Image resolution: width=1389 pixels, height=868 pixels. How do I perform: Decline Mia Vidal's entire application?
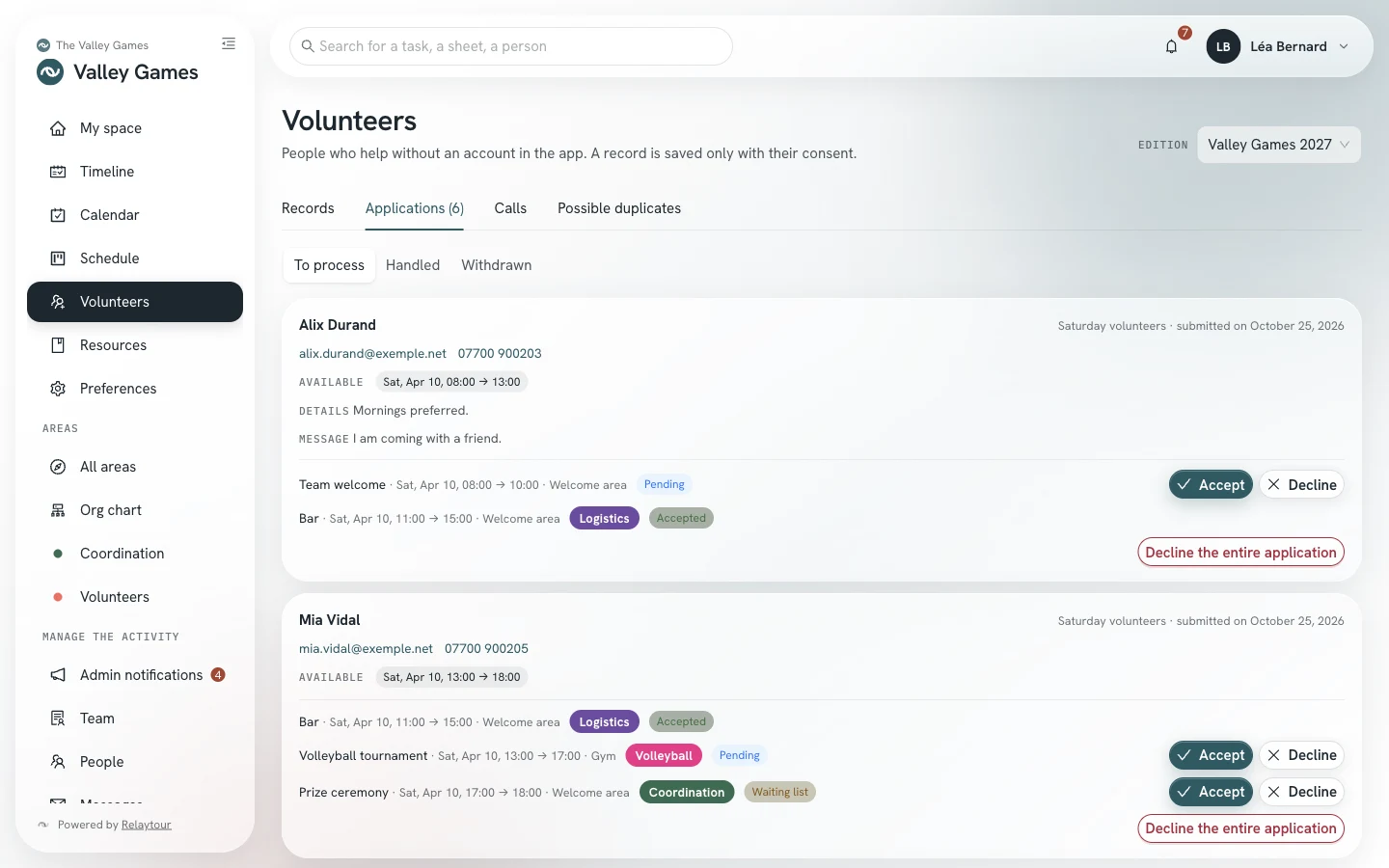[1240, 828]
